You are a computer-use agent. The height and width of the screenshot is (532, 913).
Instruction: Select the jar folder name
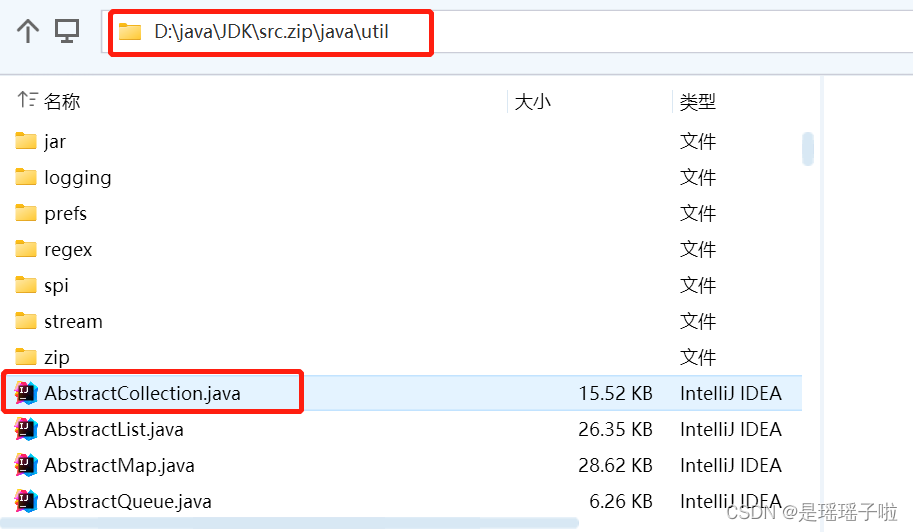click(55, 141)
